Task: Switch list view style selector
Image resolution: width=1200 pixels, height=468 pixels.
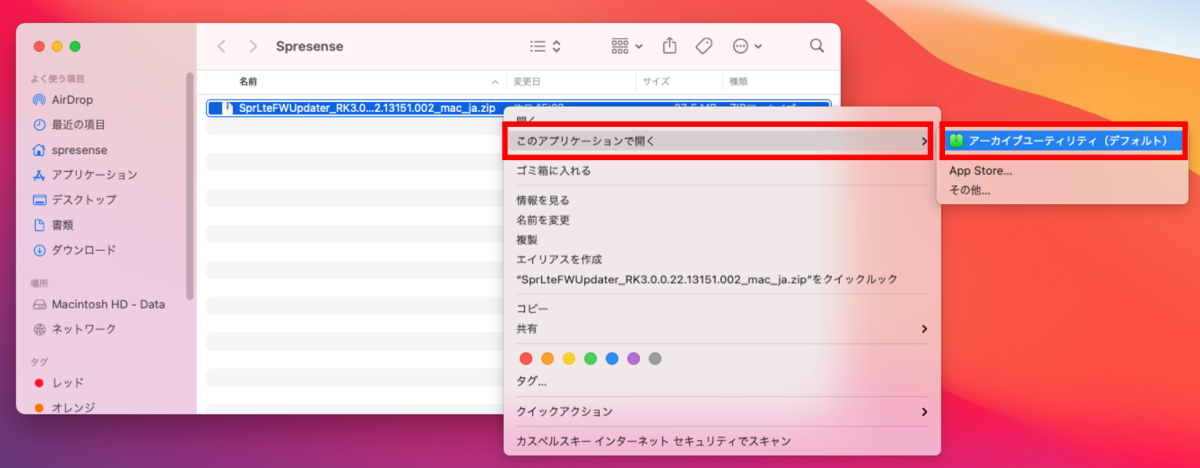Action: 545,46
